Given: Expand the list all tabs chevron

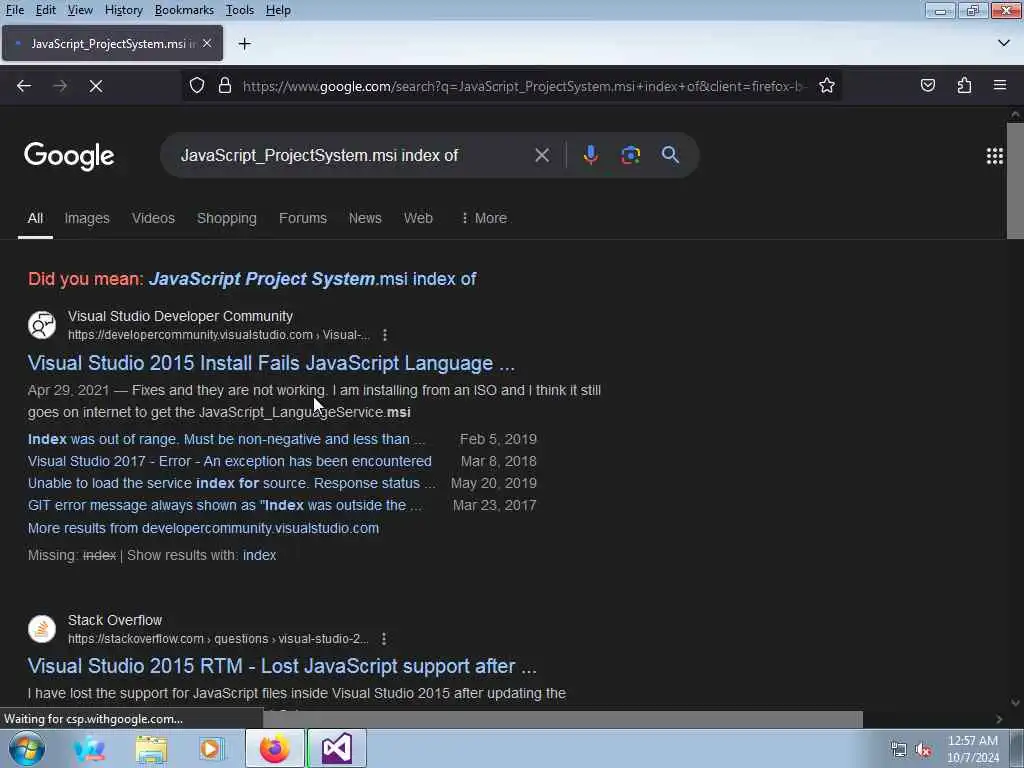Looking at the screenshot, I should click(1004, 43).
